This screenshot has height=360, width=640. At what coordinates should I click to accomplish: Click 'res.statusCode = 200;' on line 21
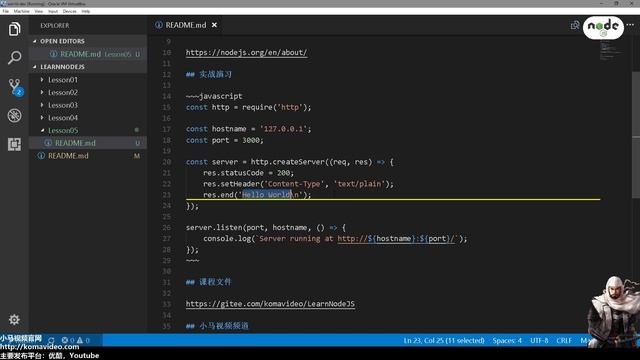click(248, 173)
